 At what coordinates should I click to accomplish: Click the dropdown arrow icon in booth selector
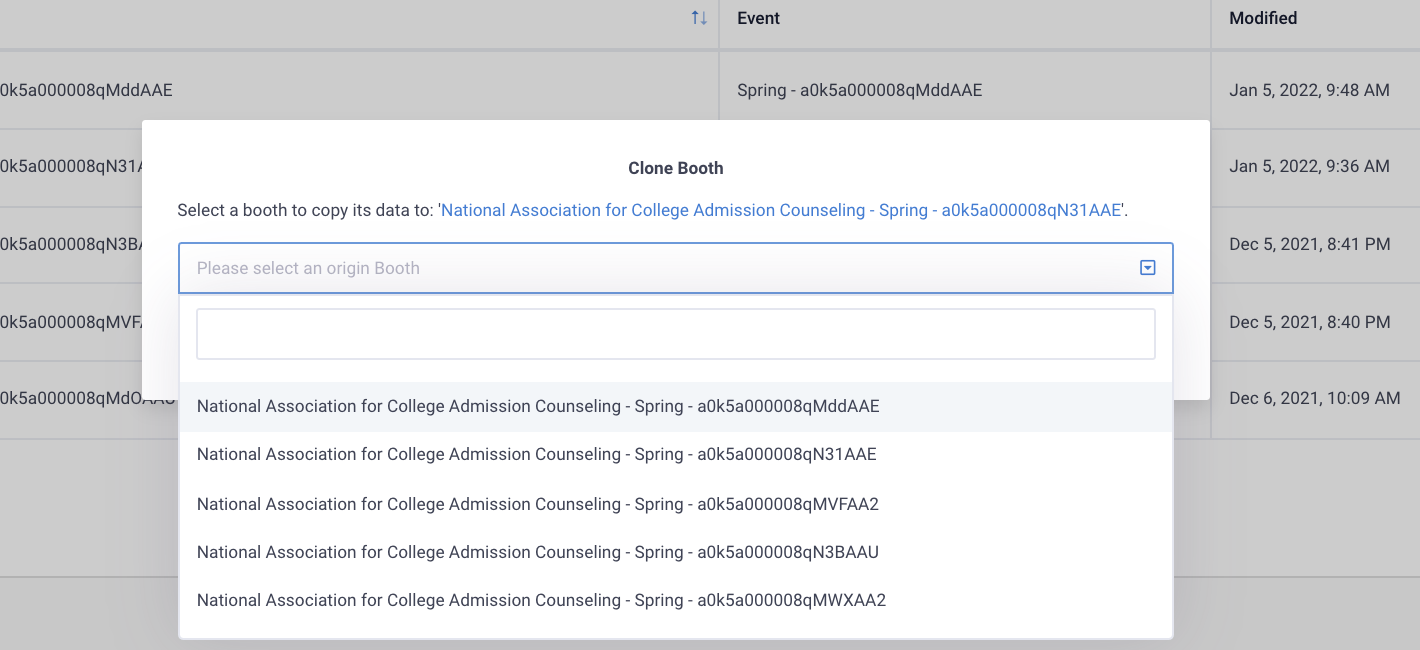pos(1148,268)
